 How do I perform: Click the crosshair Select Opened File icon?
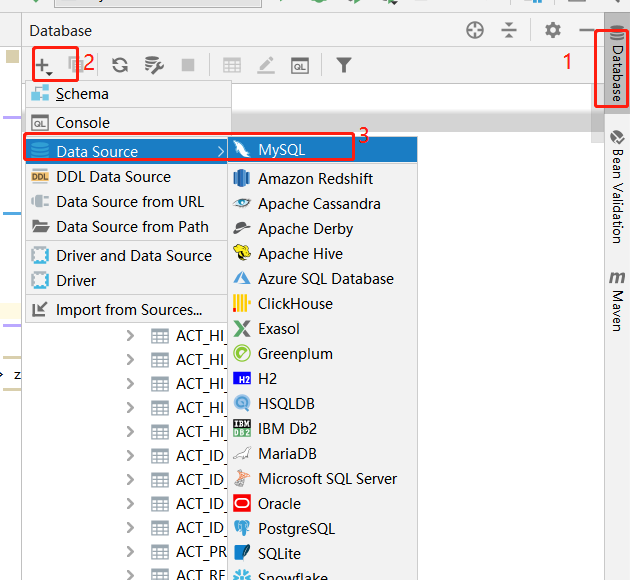pos(475,31)
